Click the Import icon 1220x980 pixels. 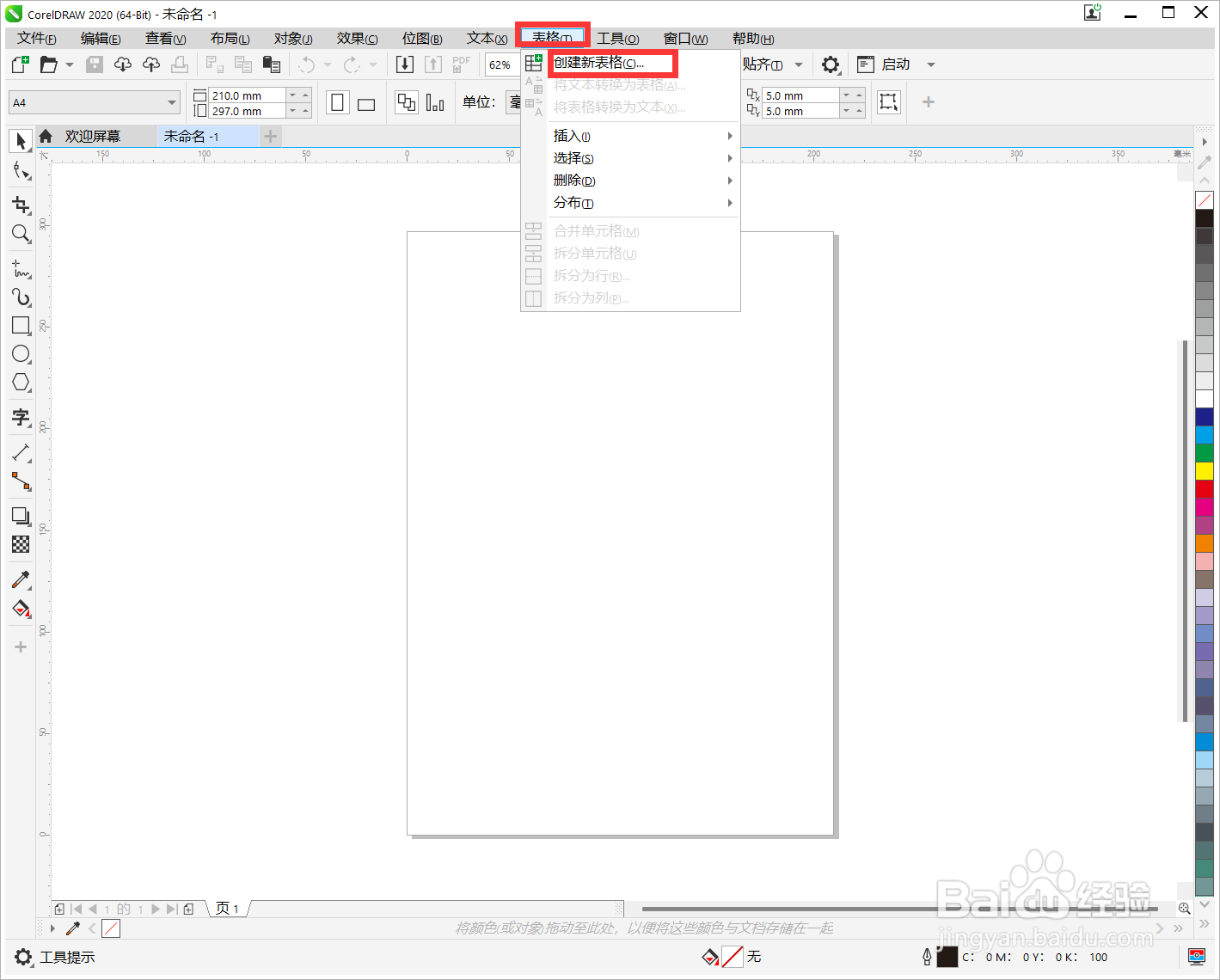(405, 64)
